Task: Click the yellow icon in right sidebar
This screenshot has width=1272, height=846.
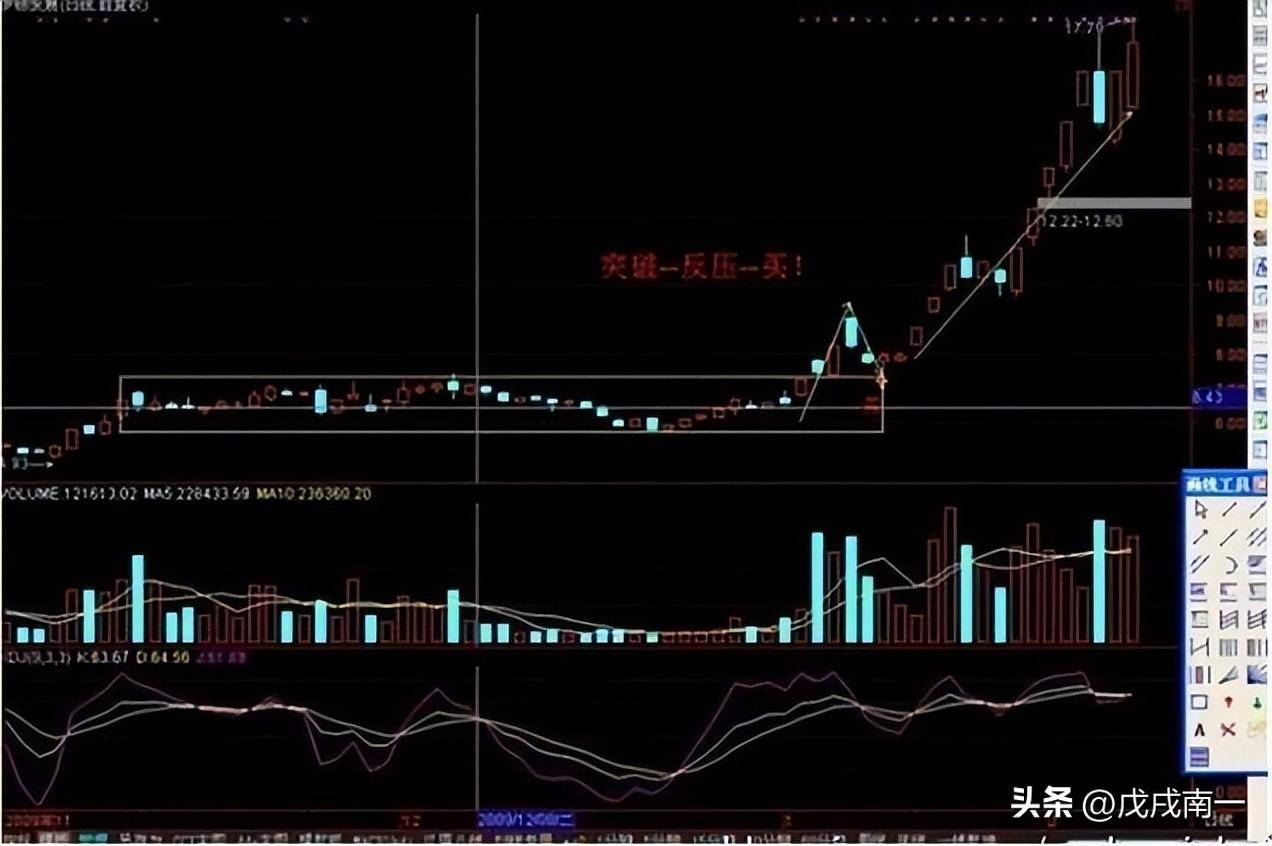Action: (1260, 207)
